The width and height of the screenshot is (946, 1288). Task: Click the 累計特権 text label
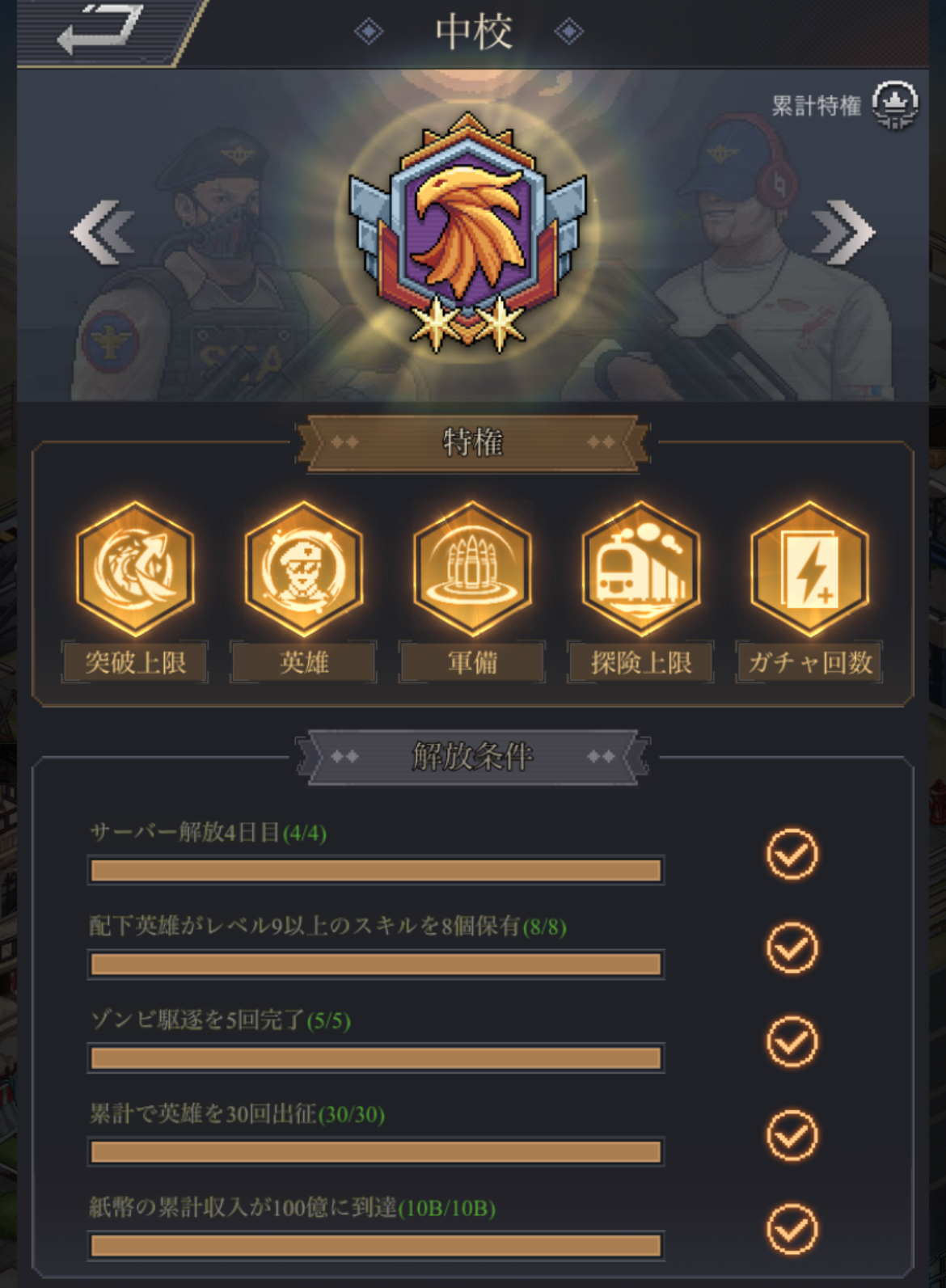pyautogui.click(x=816, y=106)
